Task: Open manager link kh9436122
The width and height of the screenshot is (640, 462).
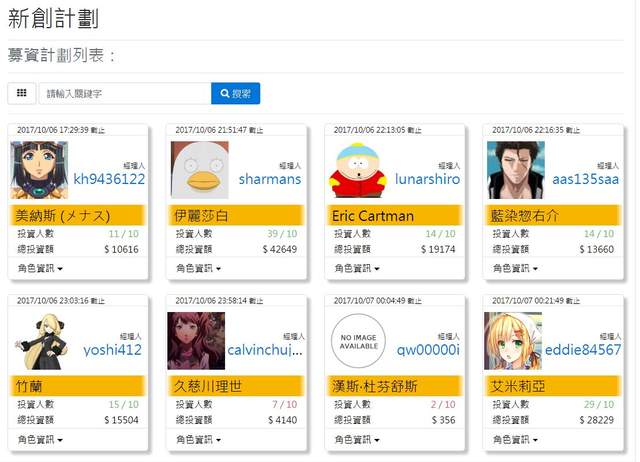Action: (x=109, y=179)
